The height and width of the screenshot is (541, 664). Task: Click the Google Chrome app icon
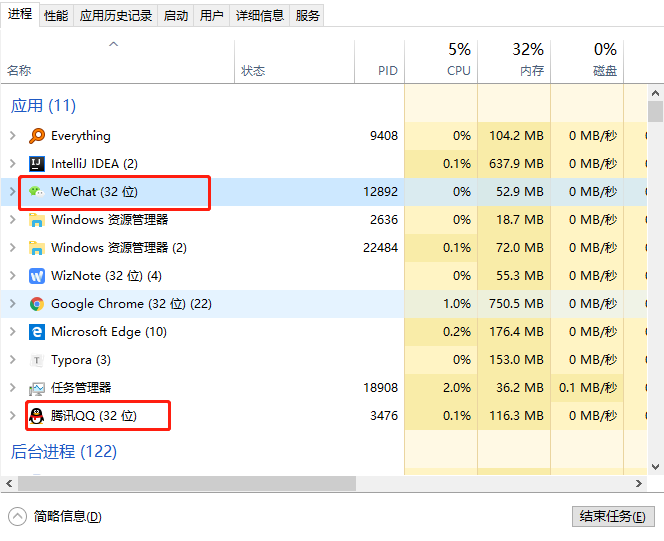[x=37, y=304]
